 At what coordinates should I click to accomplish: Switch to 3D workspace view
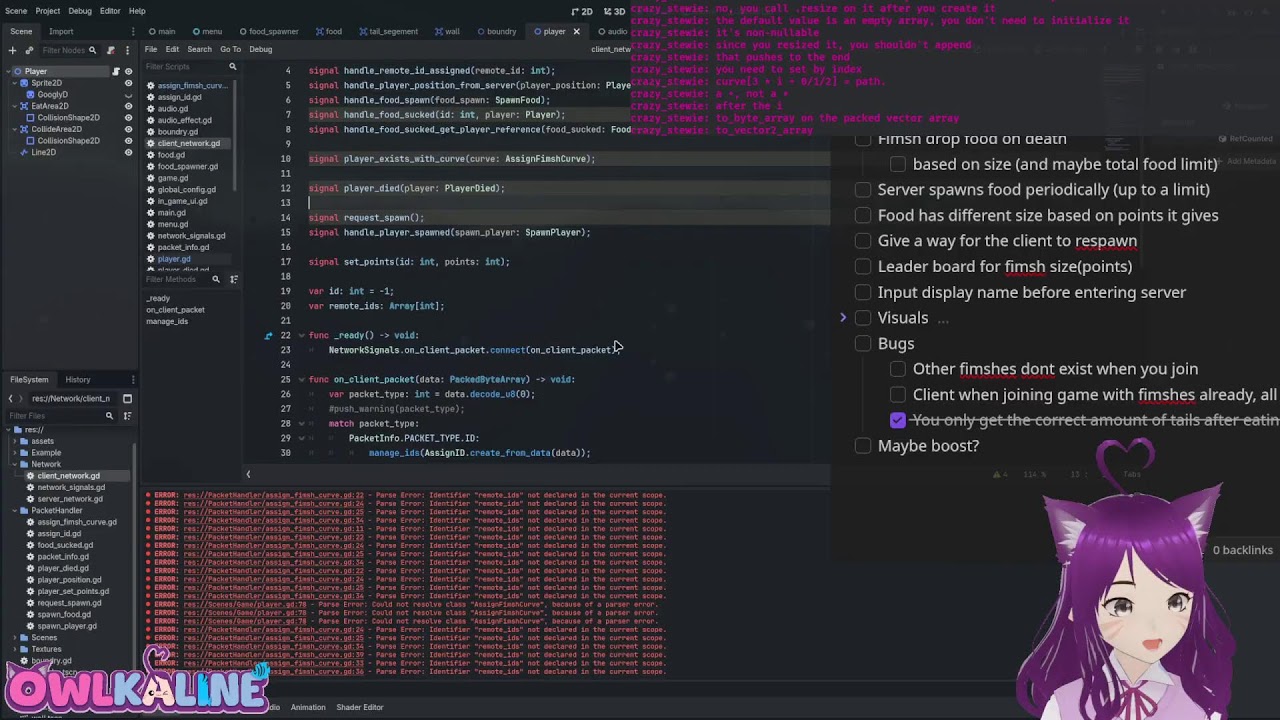613,11
